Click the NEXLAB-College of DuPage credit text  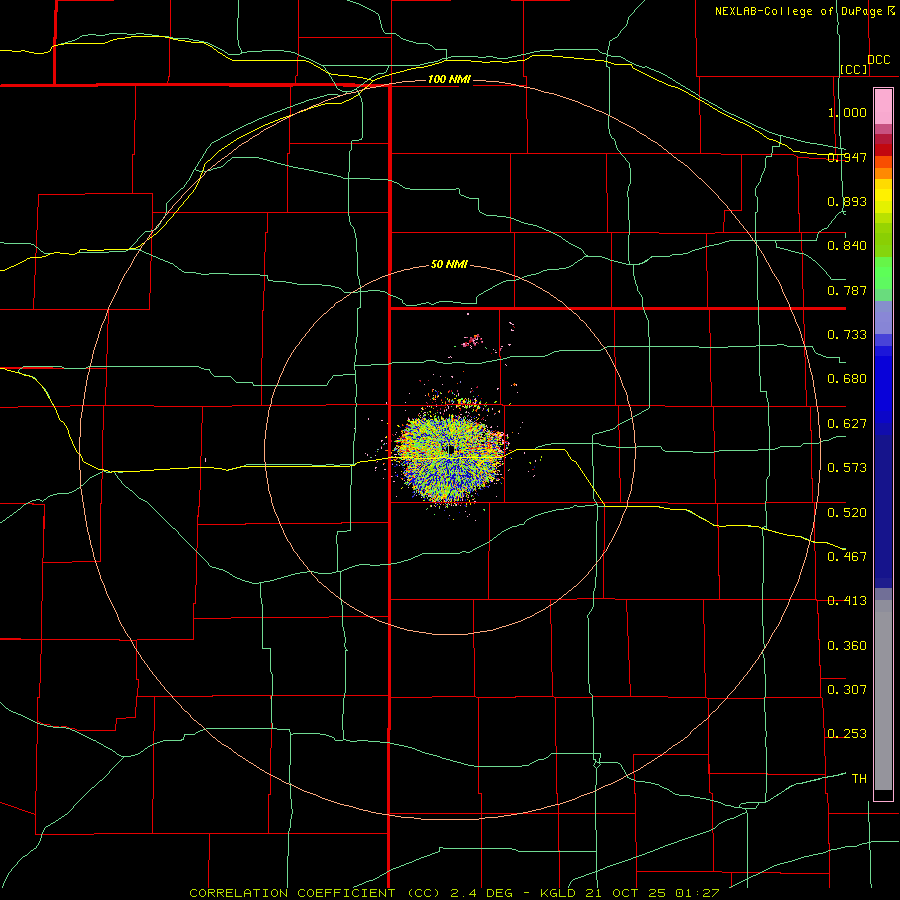click(x=804, y=11)
